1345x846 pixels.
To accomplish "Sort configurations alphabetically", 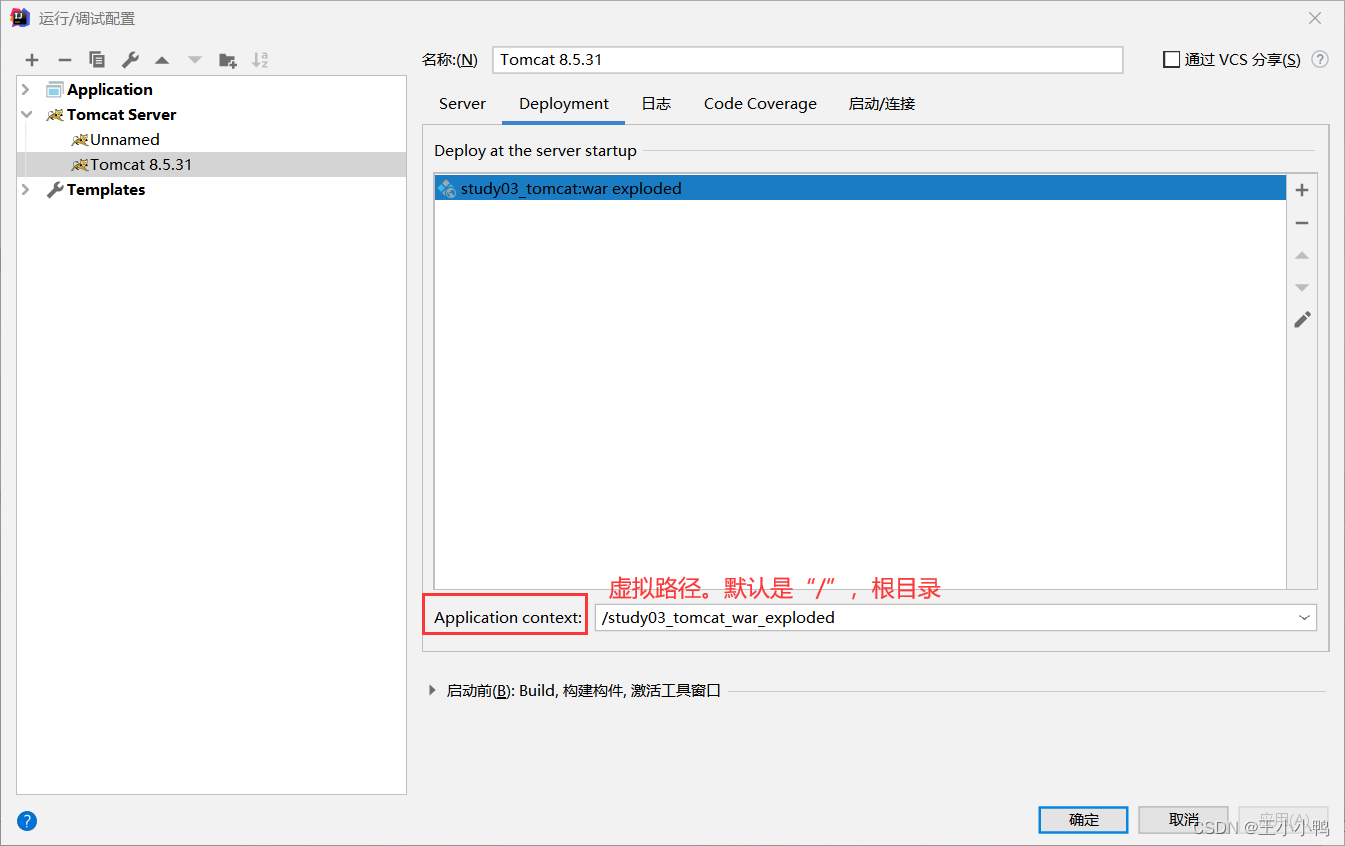I will (259, 59).
